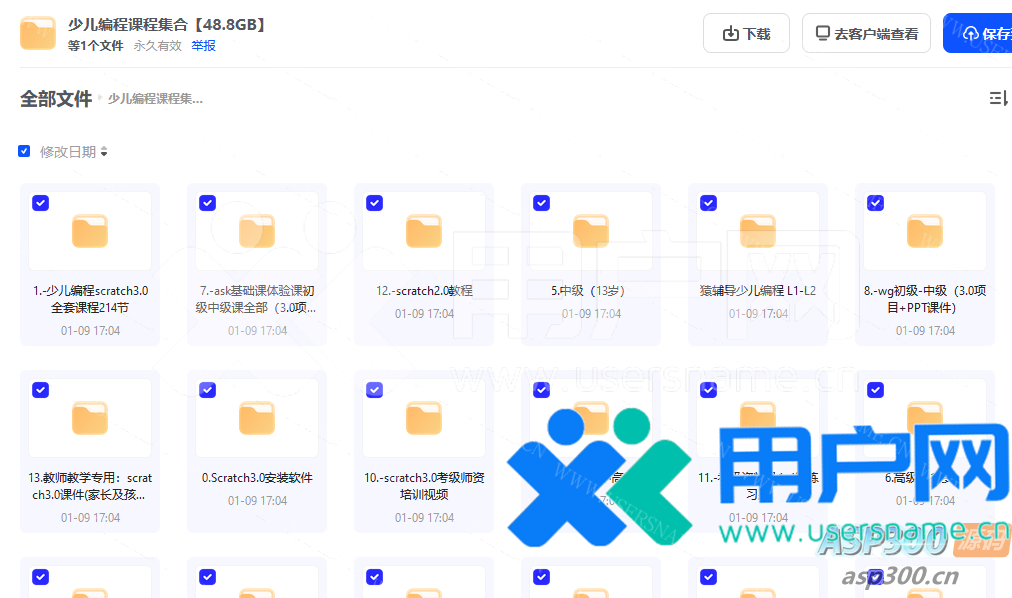The width and height of the screenshot is (1012, 598).
Task: Uncheck the 8.-wg初级-中级 folder checkbox
Action: click(876, 203)
